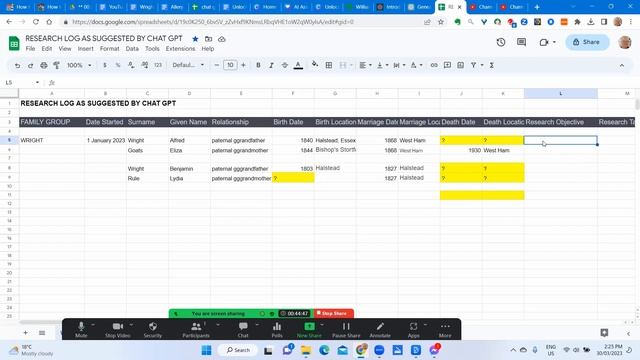Open Security in Zoom toolbar
Viewport: 640px width, 360px height.
click(x=153, y=329)
